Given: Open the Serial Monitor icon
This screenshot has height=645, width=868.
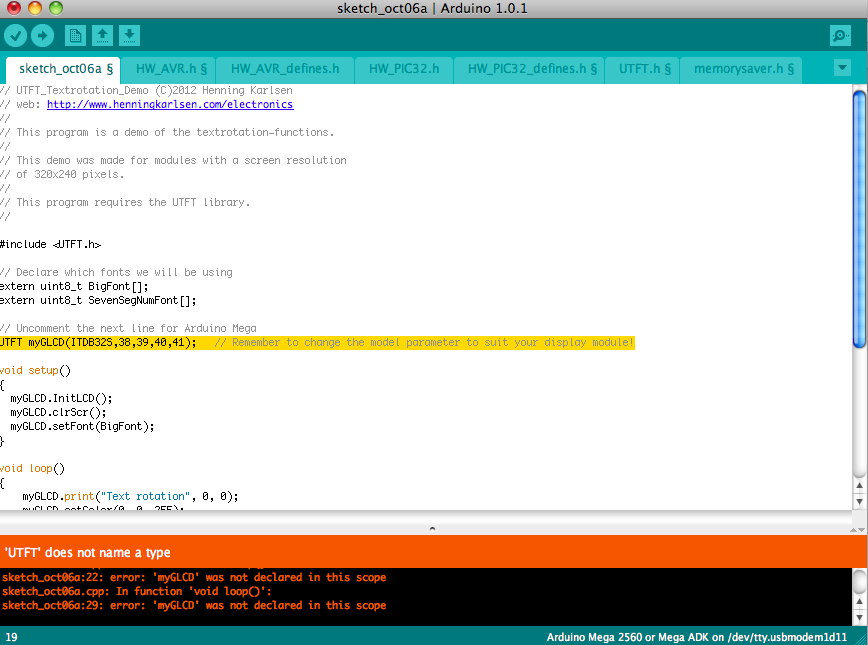Looking at the screenshot, I should click(840, 36).
